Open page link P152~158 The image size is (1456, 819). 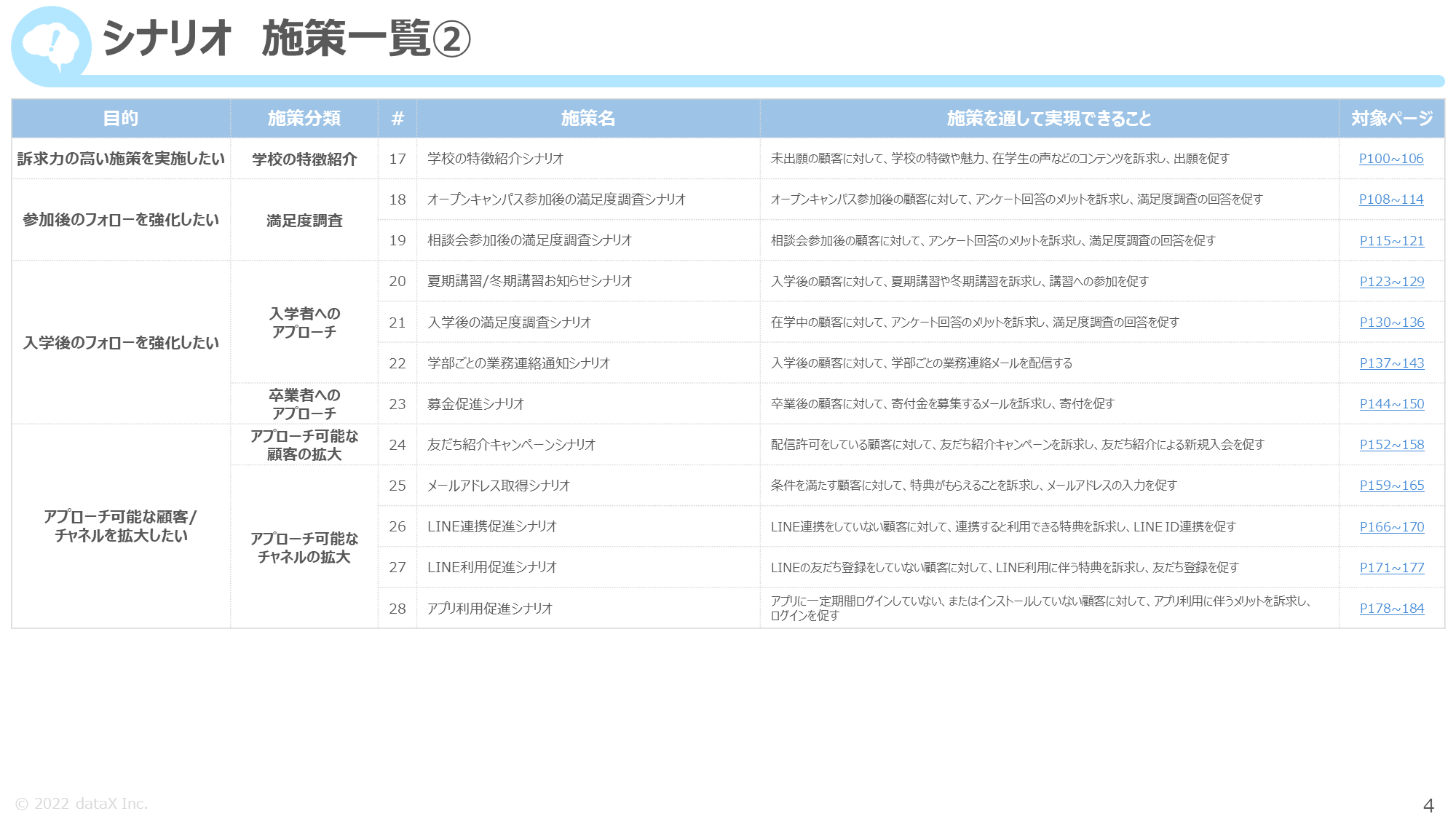coord(1391,445)
